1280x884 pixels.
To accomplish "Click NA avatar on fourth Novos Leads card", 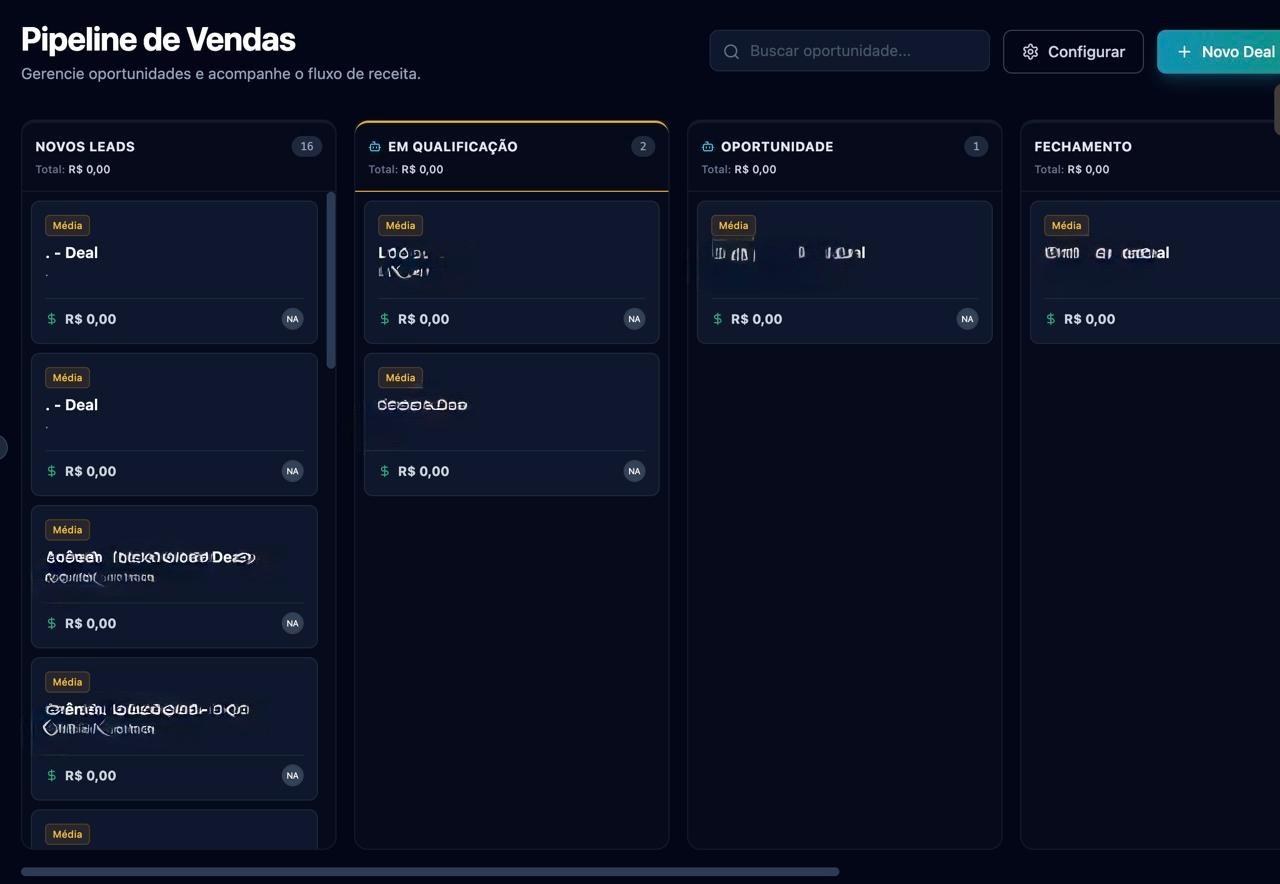I will [x=292, y=776].
